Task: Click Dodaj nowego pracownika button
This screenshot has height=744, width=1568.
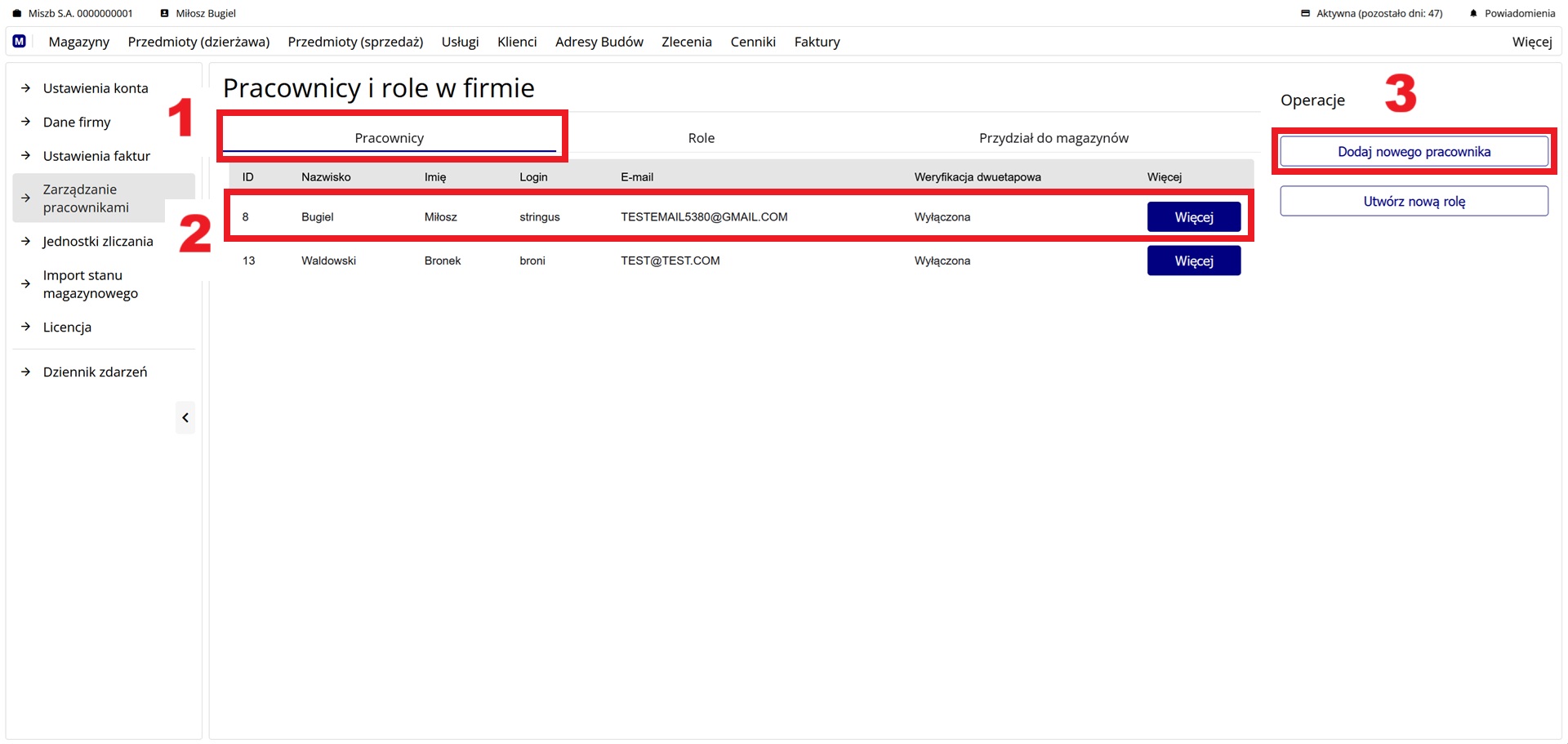Action: [x=1414, y=152]
